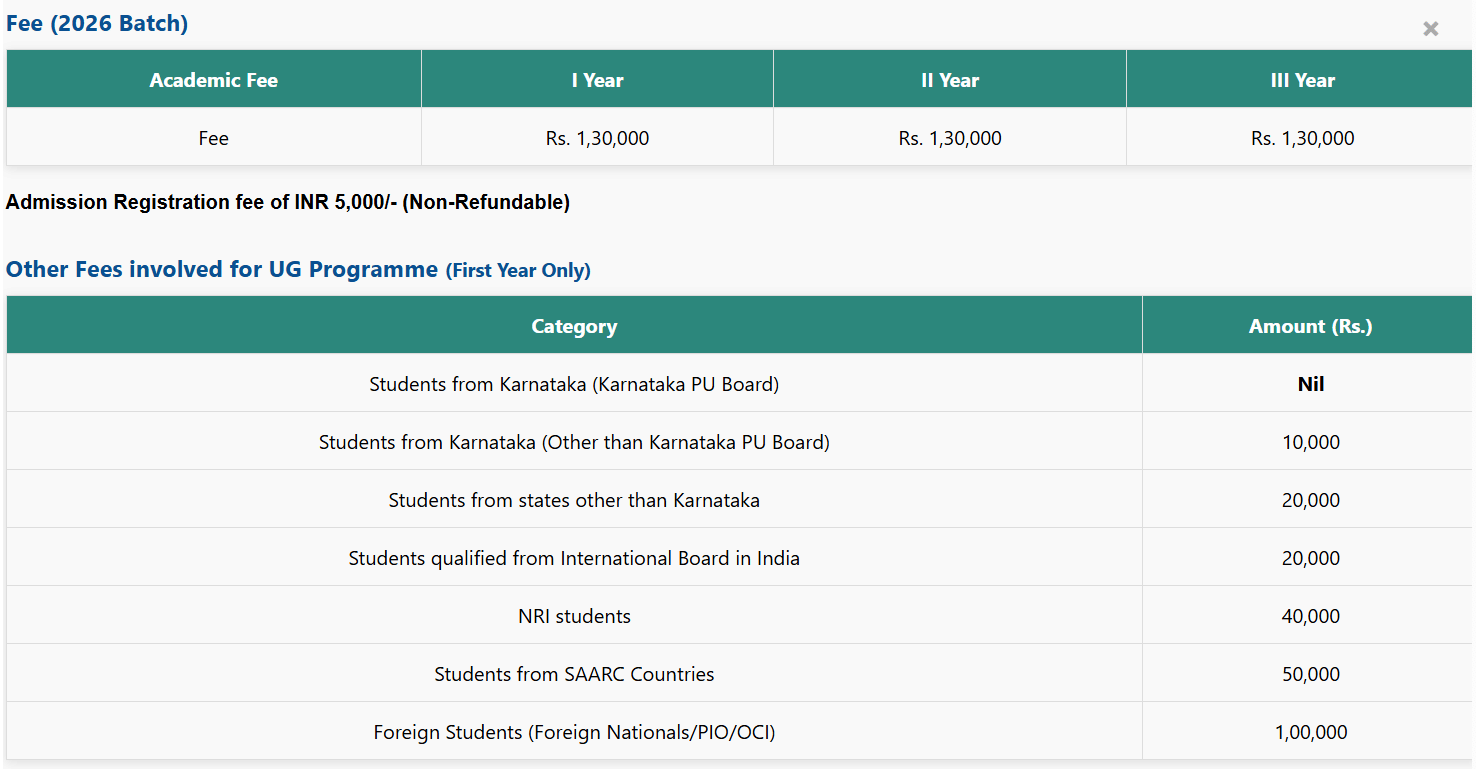Viewport: 1476px width, 769px height.
Task: Close the fee details popup
Action: point(1430,29)
